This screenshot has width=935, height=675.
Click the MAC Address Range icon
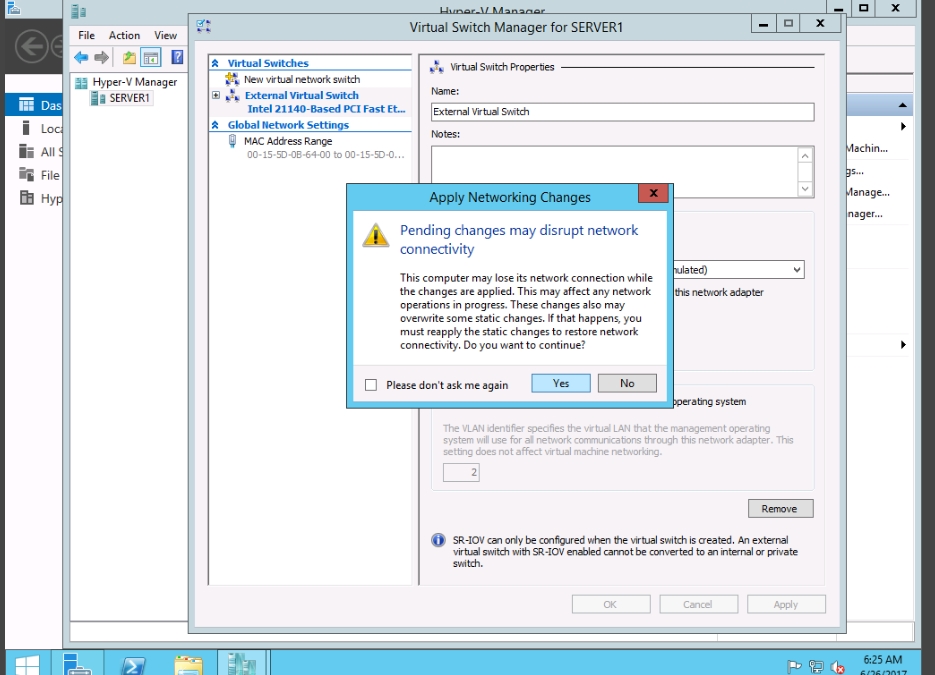pyautogui.click(x=233, y=141)
